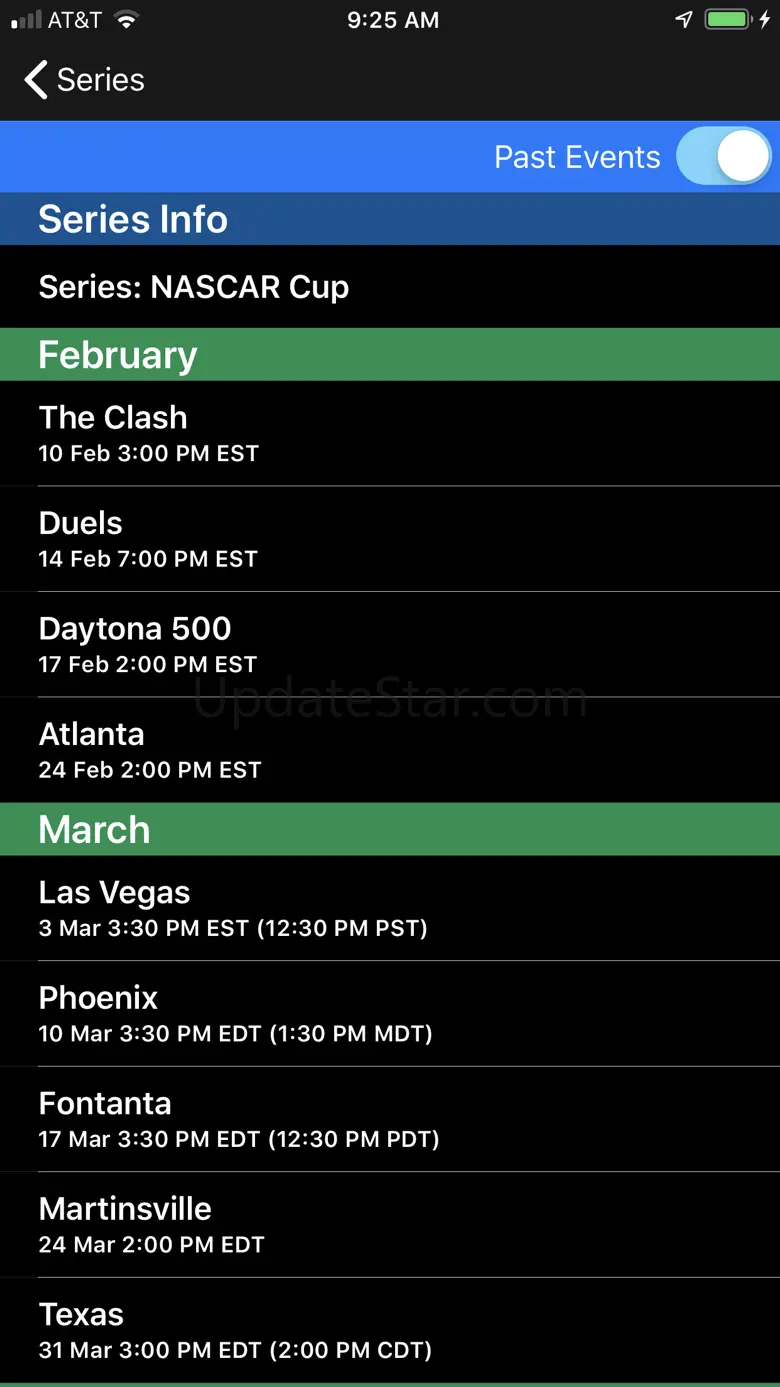Tap the February section header
The width and height of the screenshot is (780, 1387).
(390, 355)
